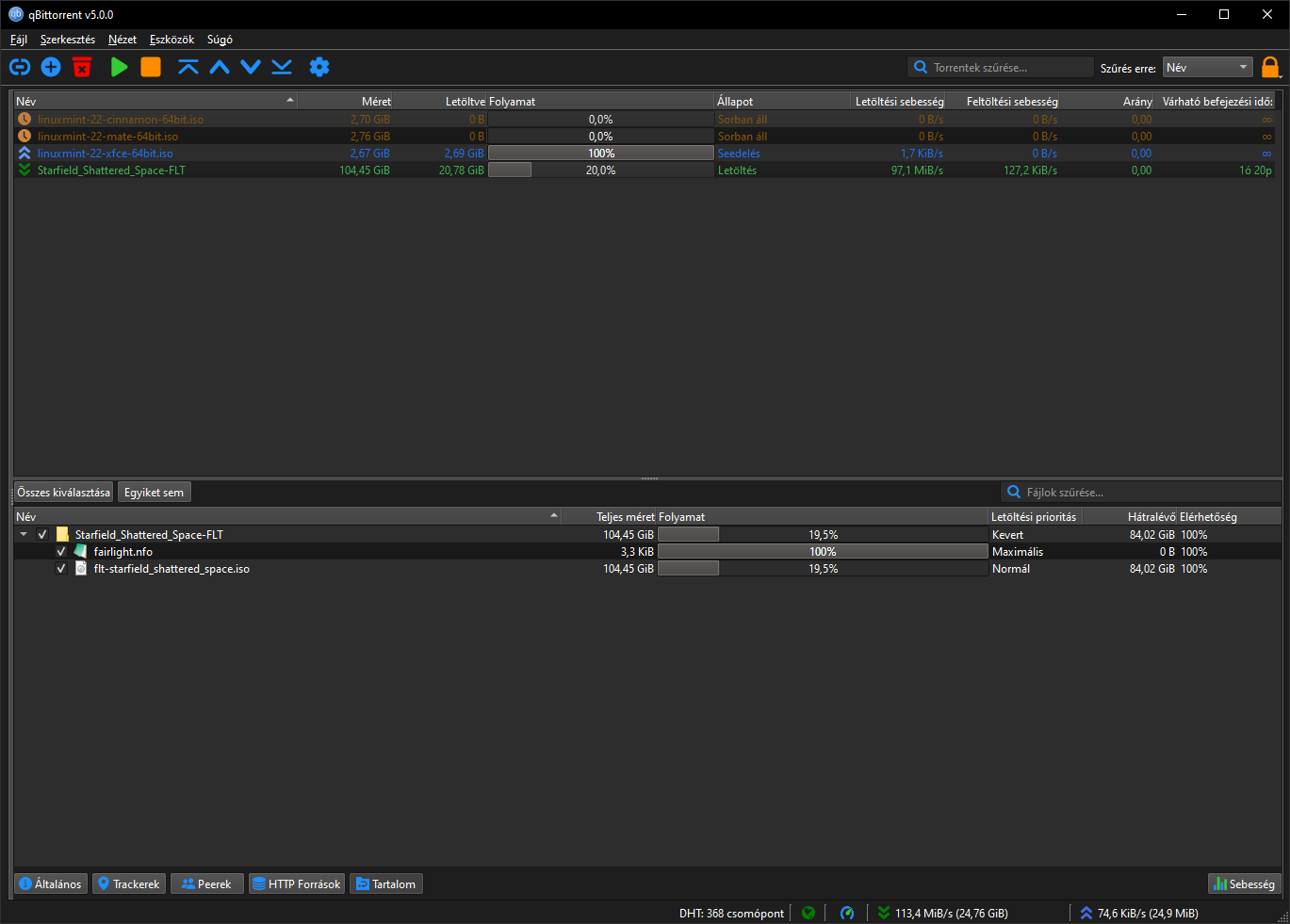Select linuxmint-22-xfce-64bit.iso torrent name
Image resolution: width=1290 pixels, height=924 pixels.
(x=105, y=153)
